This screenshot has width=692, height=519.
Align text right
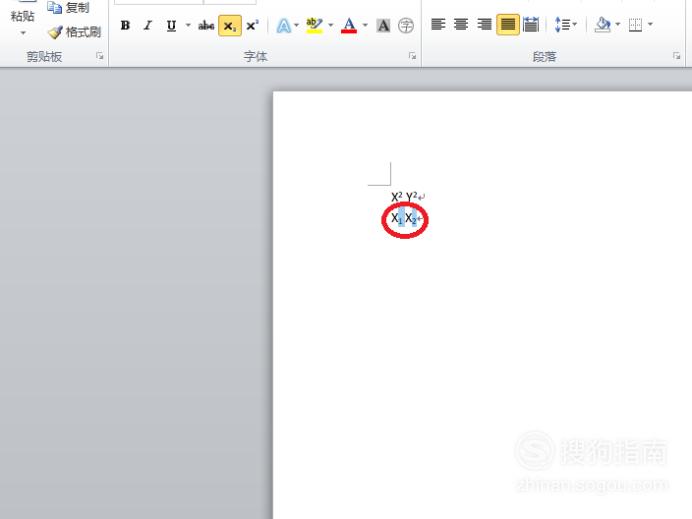tap(485, 24)
